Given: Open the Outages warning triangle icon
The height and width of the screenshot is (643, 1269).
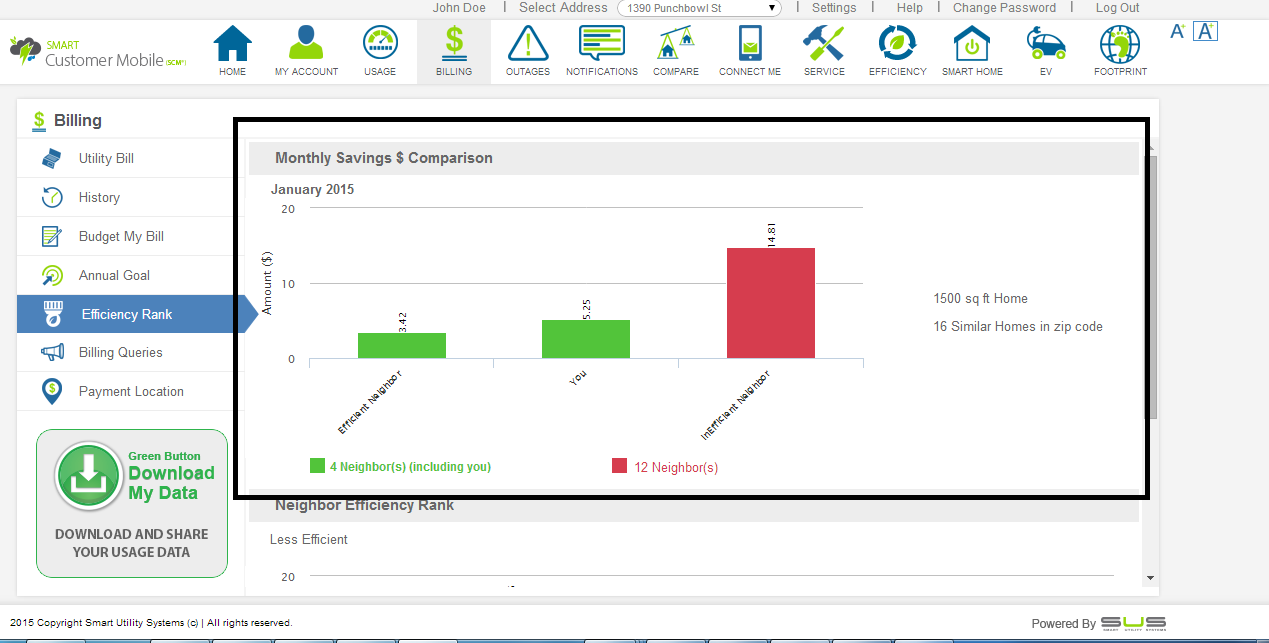Looking at the screenshot, I should 527,45.
